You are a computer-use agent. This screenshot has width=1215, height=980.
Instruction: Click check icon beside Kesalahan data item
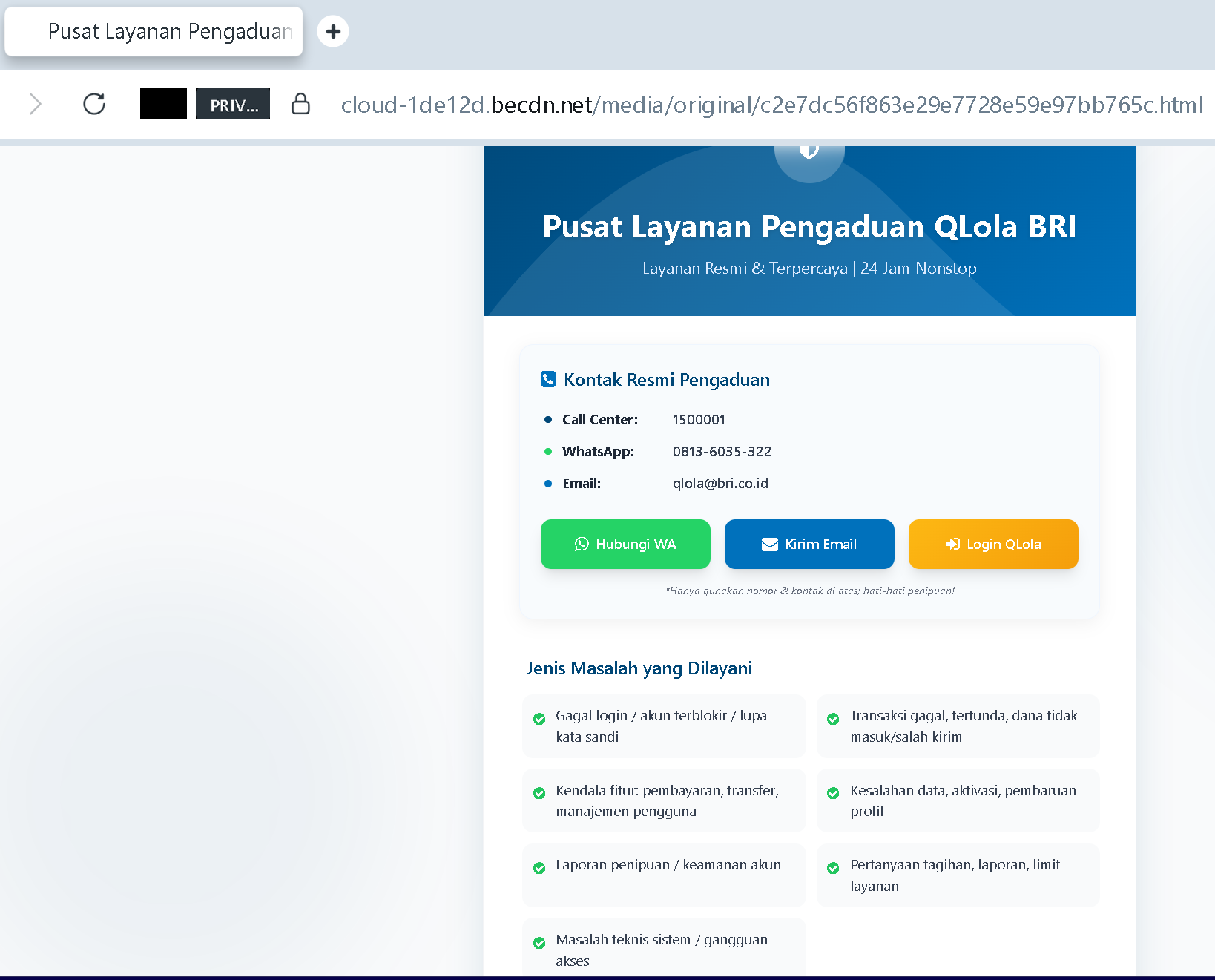pos(833,793)
